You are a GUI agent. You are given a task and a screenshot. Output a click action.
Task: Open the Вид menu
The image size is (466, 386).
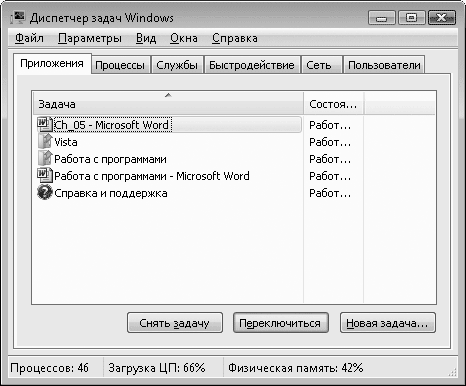point(146,38)
